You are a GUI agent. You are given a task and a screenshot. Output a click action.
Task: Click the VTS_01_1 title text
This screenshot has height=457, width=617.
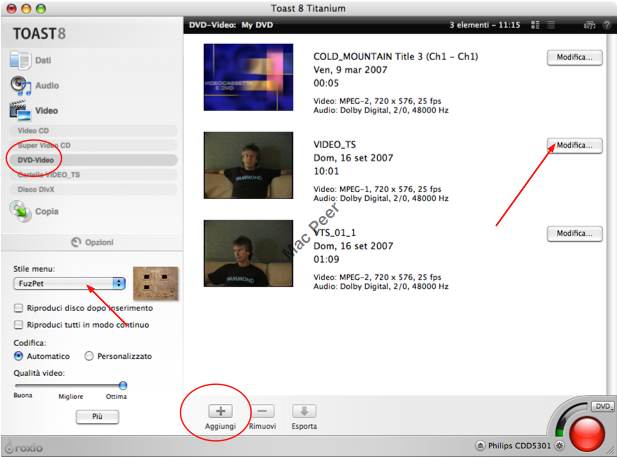pyautogui.click(x=334, y=233)
